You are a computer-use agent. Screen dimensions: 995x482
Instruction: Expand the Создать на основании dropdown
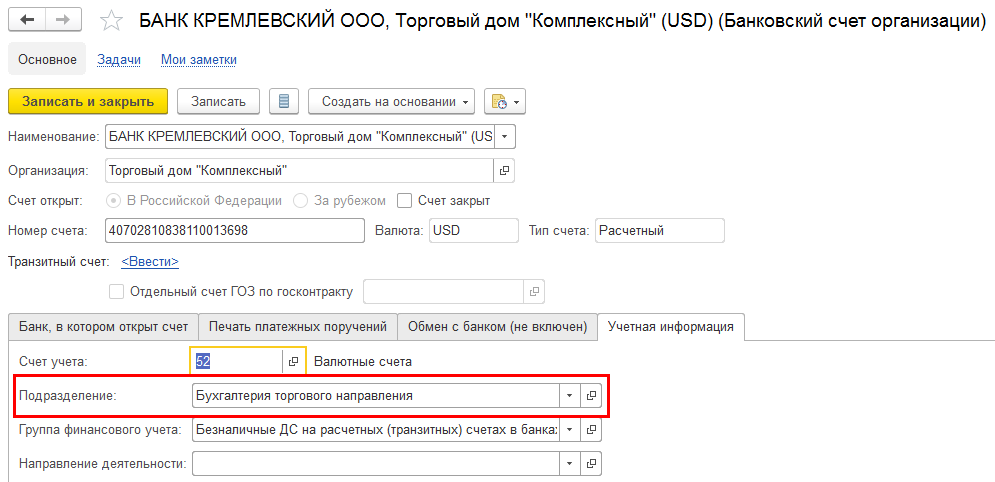click(466, 101)
